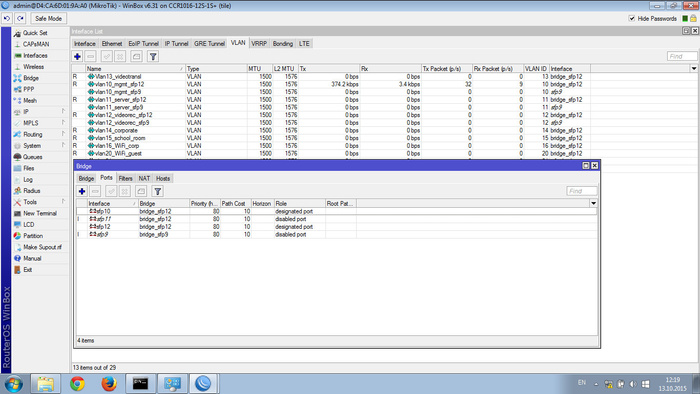Switch to the IP Tunnel tab

click(176, 44)
